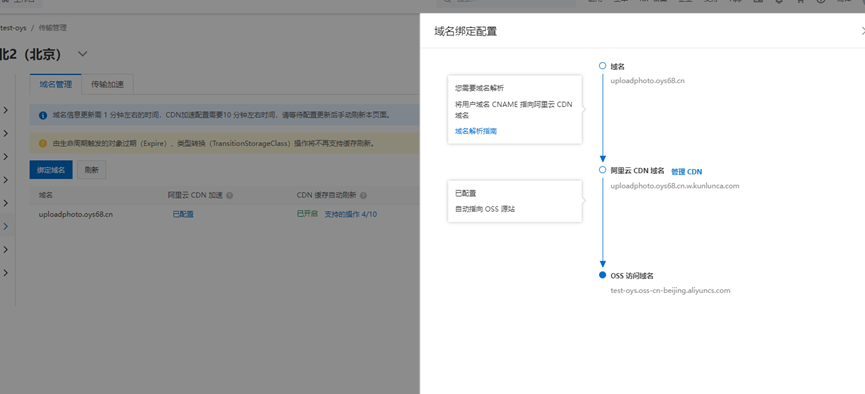This screenshot has height=394, width=865.
Task: Click the blue banner text about 域名信息更新
Action: (x=221, y=116)
